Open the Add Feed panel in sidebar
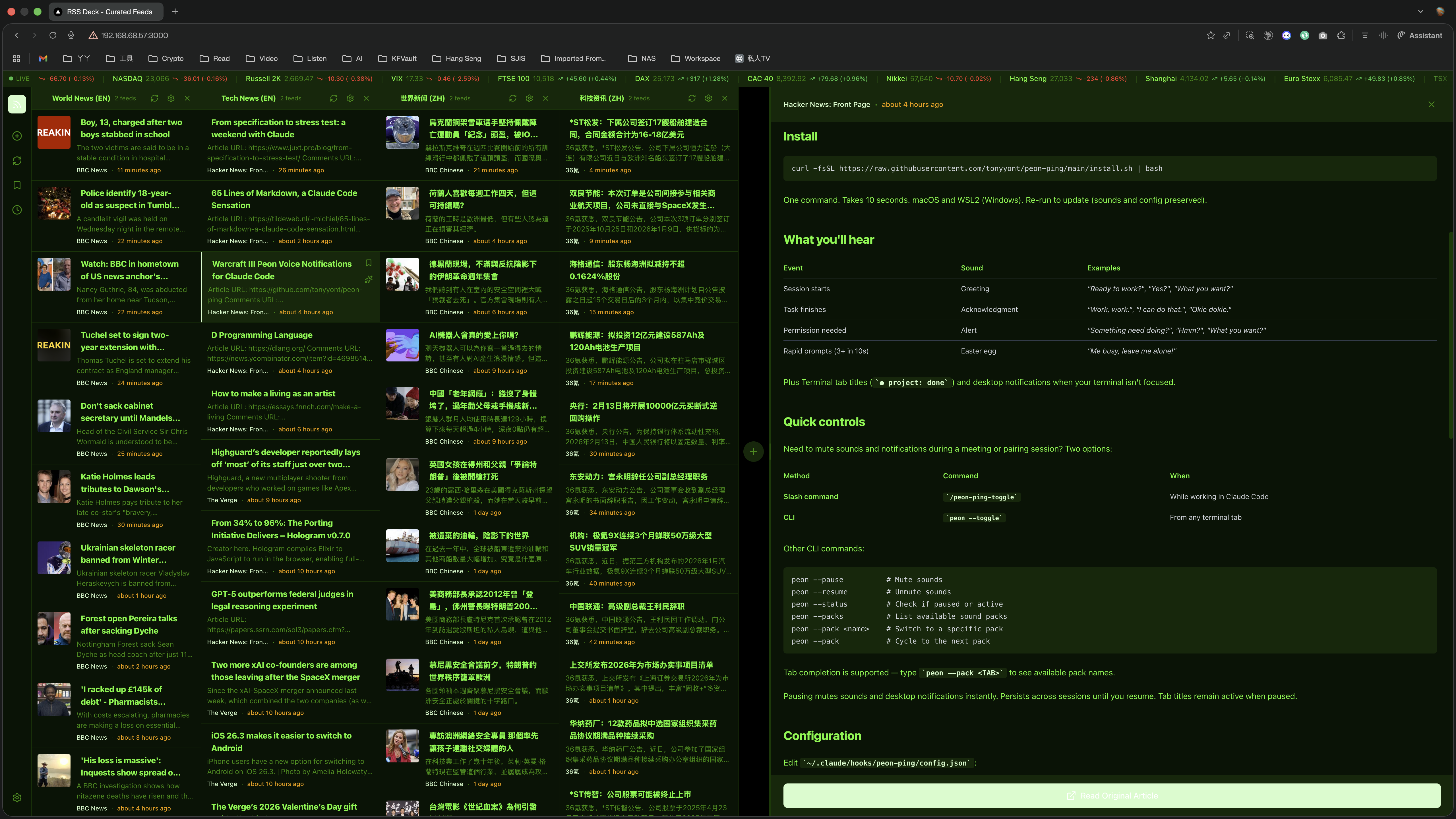The image size is (1456, 819). [x=17, y=136]
